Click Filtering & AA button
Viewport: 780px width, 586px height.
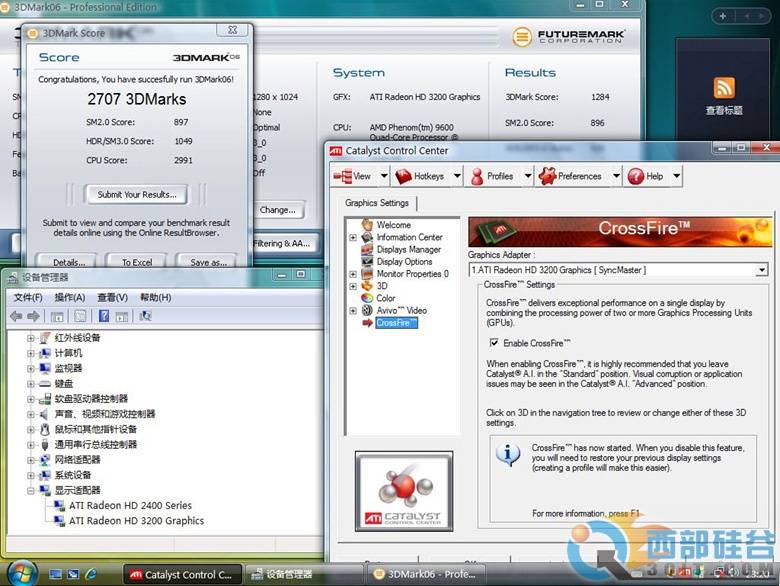point(283,243)
